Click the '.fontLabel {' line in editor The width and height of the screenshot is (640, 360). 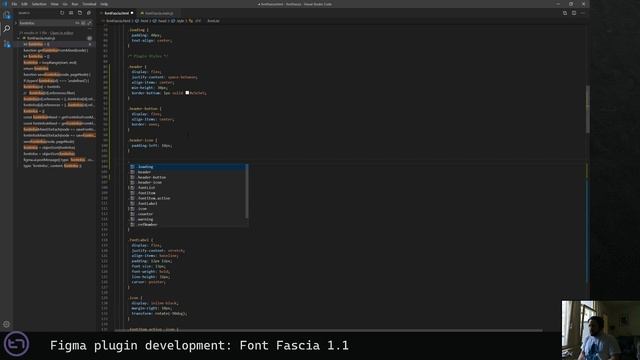pos(141,240)
